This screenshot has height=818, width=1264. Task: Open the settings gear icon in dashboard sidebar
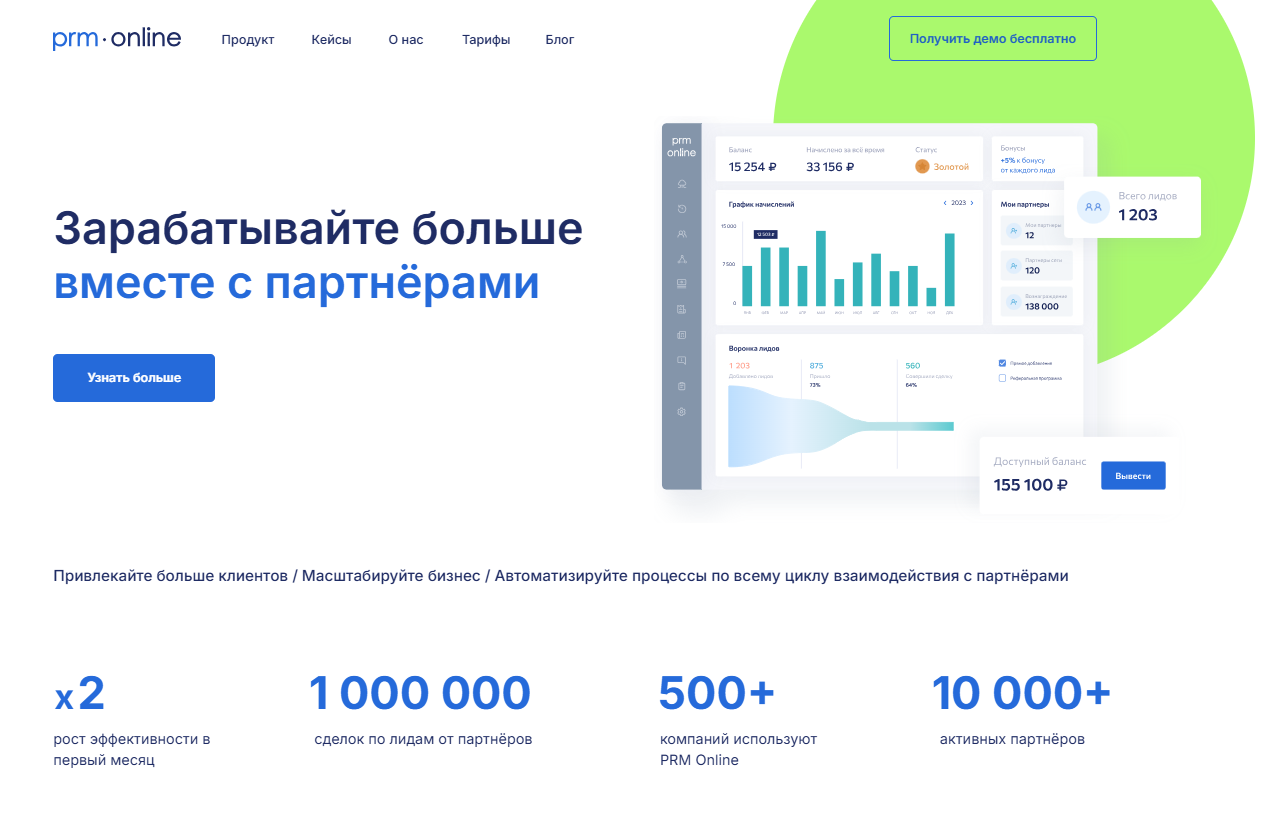[x=682, y=411]
